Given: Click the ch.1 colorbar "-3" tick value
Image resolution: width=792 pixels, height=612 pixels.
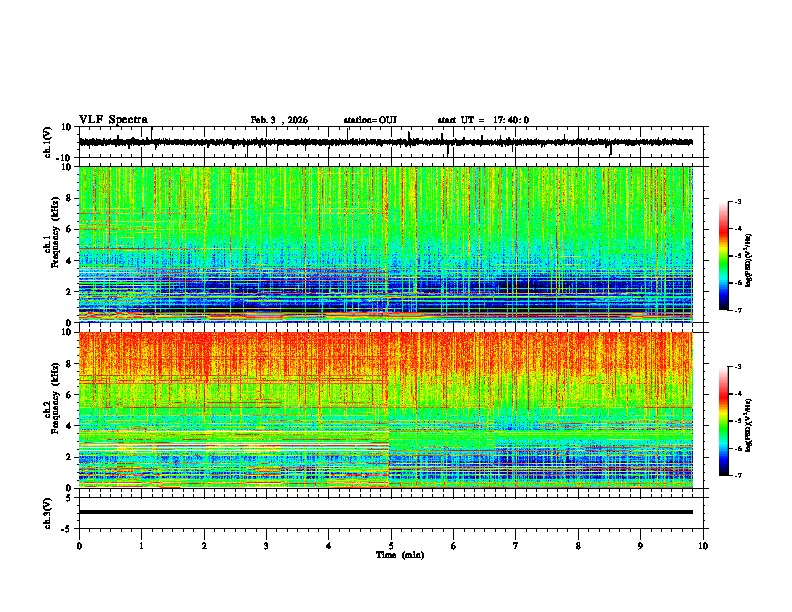Looking at the screenshot, I should 737,201.
